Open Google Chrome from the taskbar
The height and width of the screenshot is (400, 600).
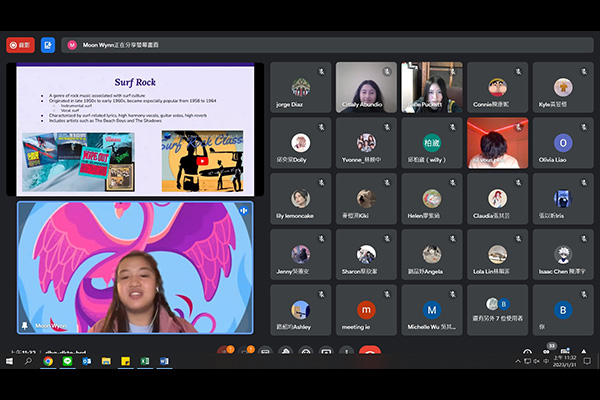[x=47, y=361]
